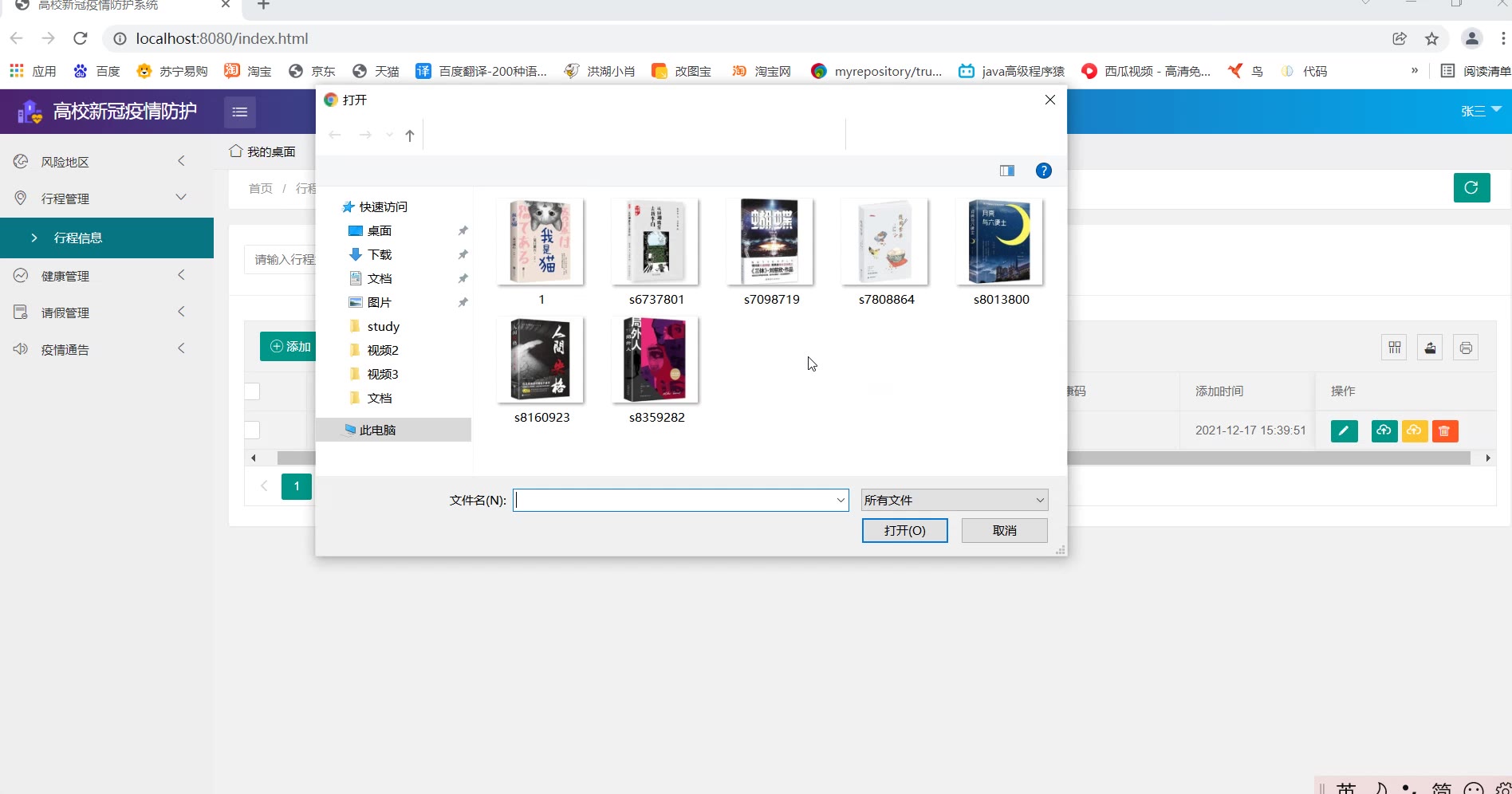Click the table horizontal scrollbar left arrow
This screenshot has height=794, width=1512.
point(254,458)
